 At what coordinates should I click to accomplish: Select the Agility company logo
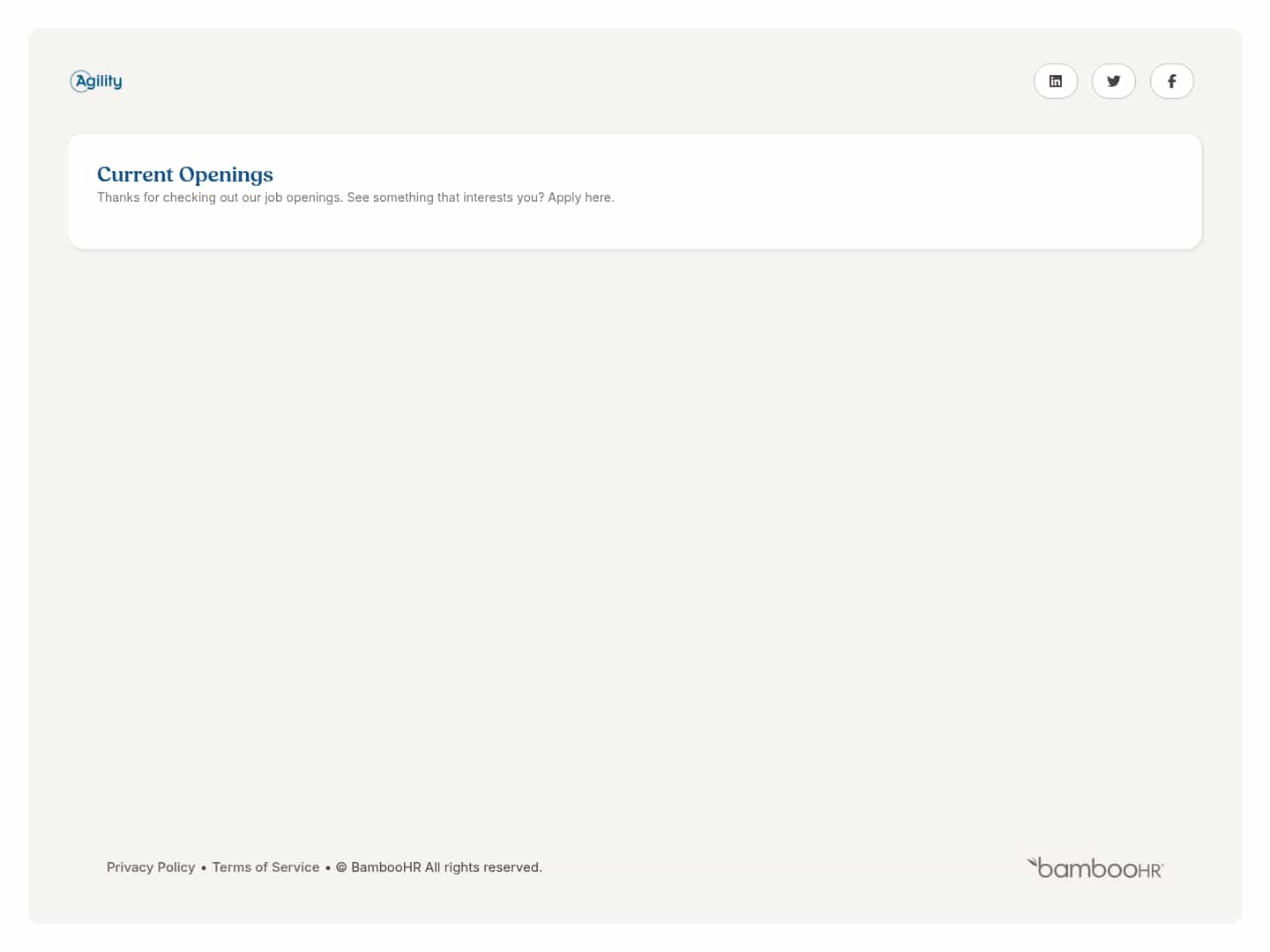95,80
